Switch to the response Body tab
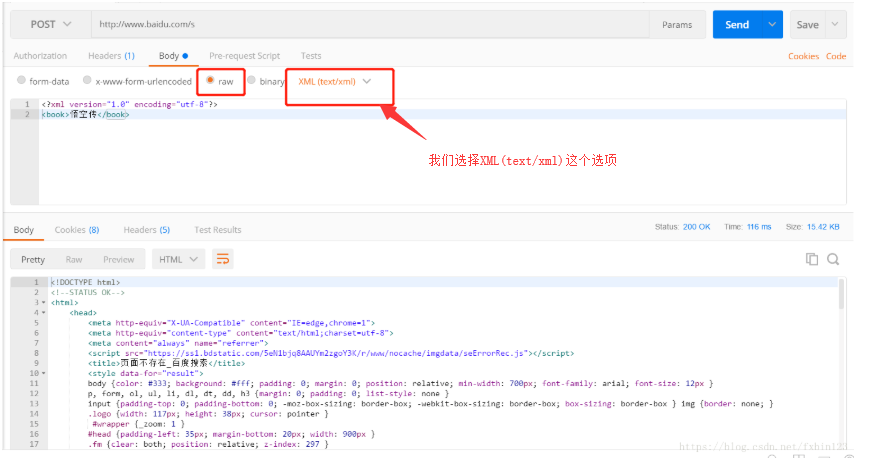 click(x=23, y=230)
